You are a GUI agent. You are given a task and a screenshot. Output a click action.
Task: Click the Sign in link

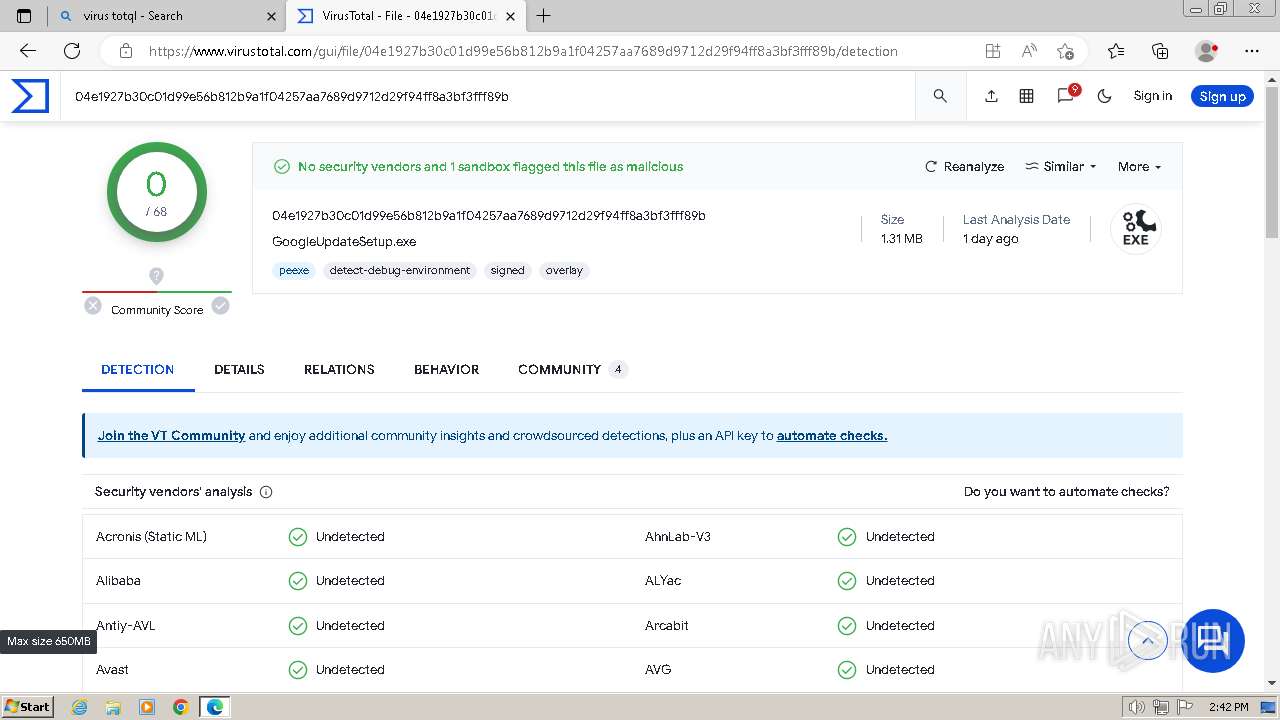1152,96
